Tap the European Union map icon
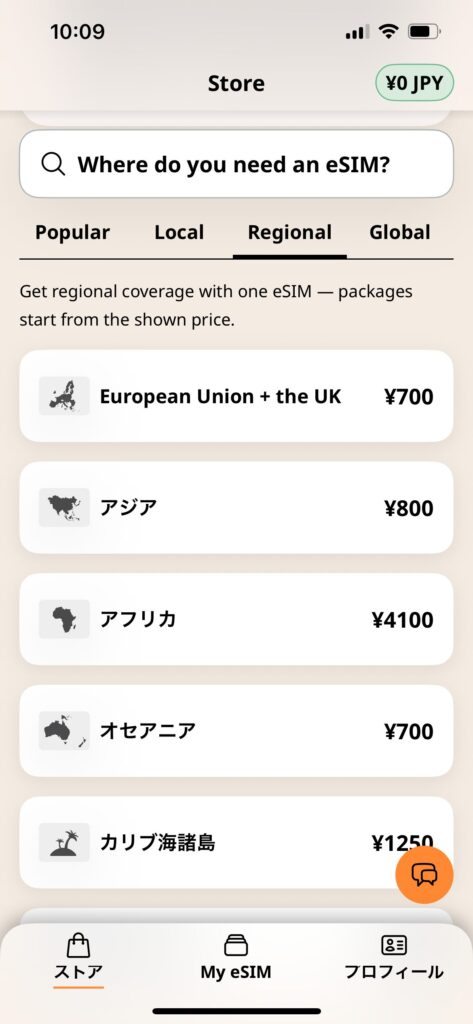This screenshot has height=1024, width=473. 64,396
